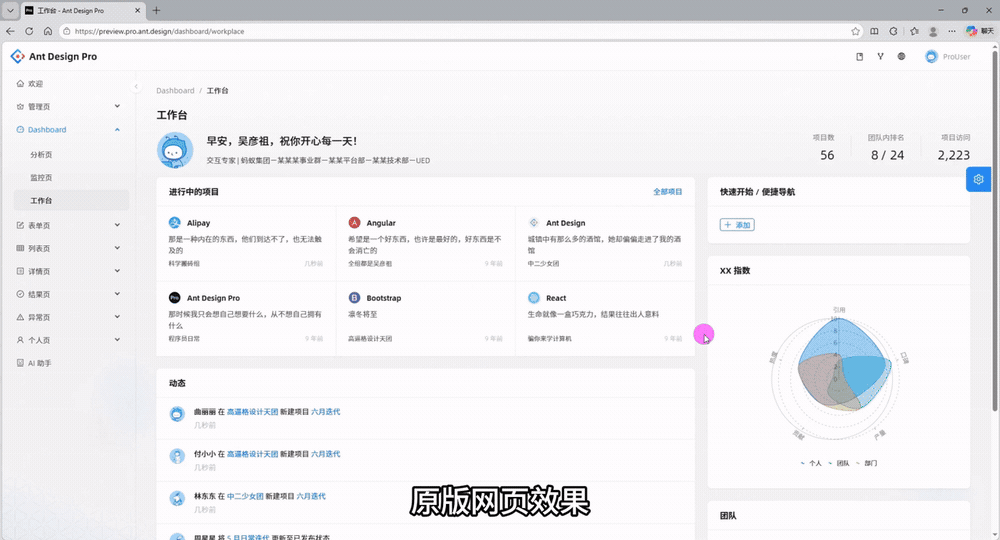Open the 全部项目 link
Image resolution: width=1000 pixels, height=540 pixels.
[668, 192]
